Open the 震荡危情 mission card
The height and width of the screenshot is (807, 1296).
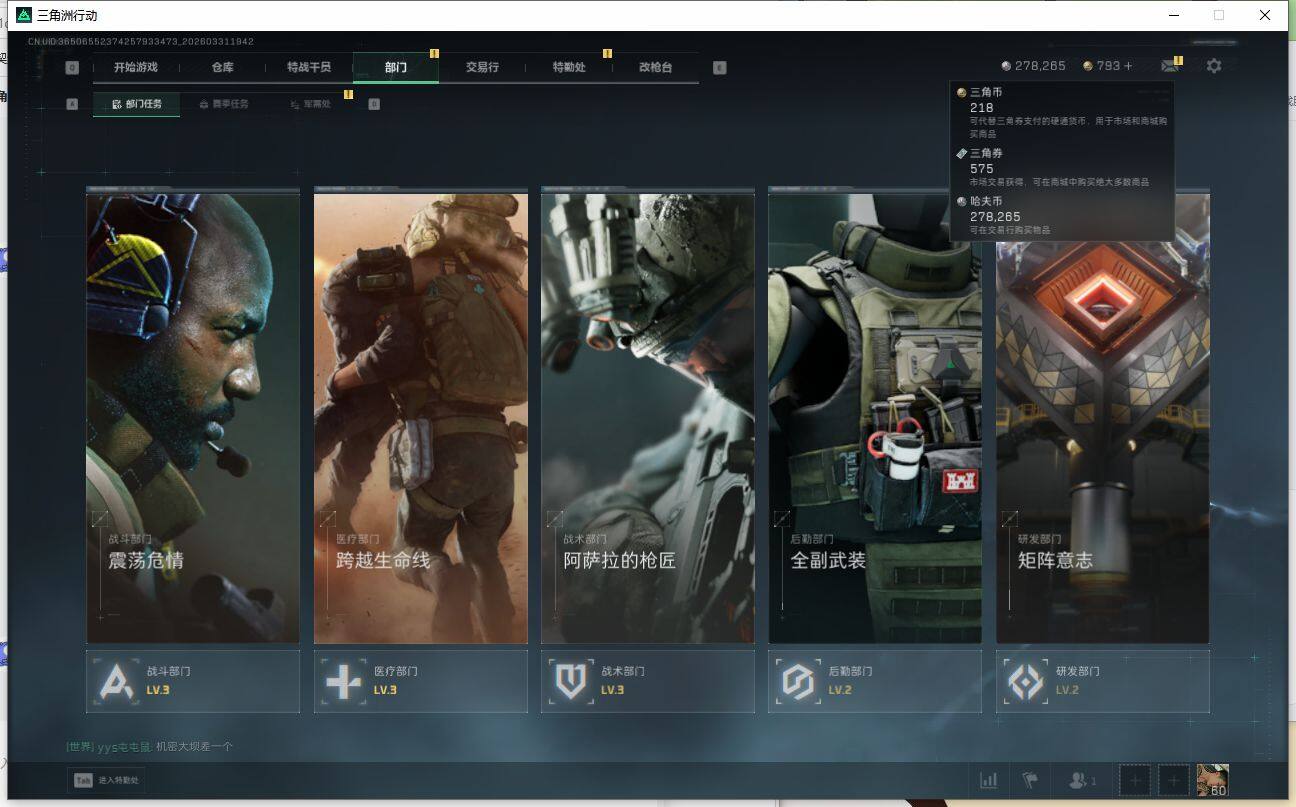click(193, 418)
